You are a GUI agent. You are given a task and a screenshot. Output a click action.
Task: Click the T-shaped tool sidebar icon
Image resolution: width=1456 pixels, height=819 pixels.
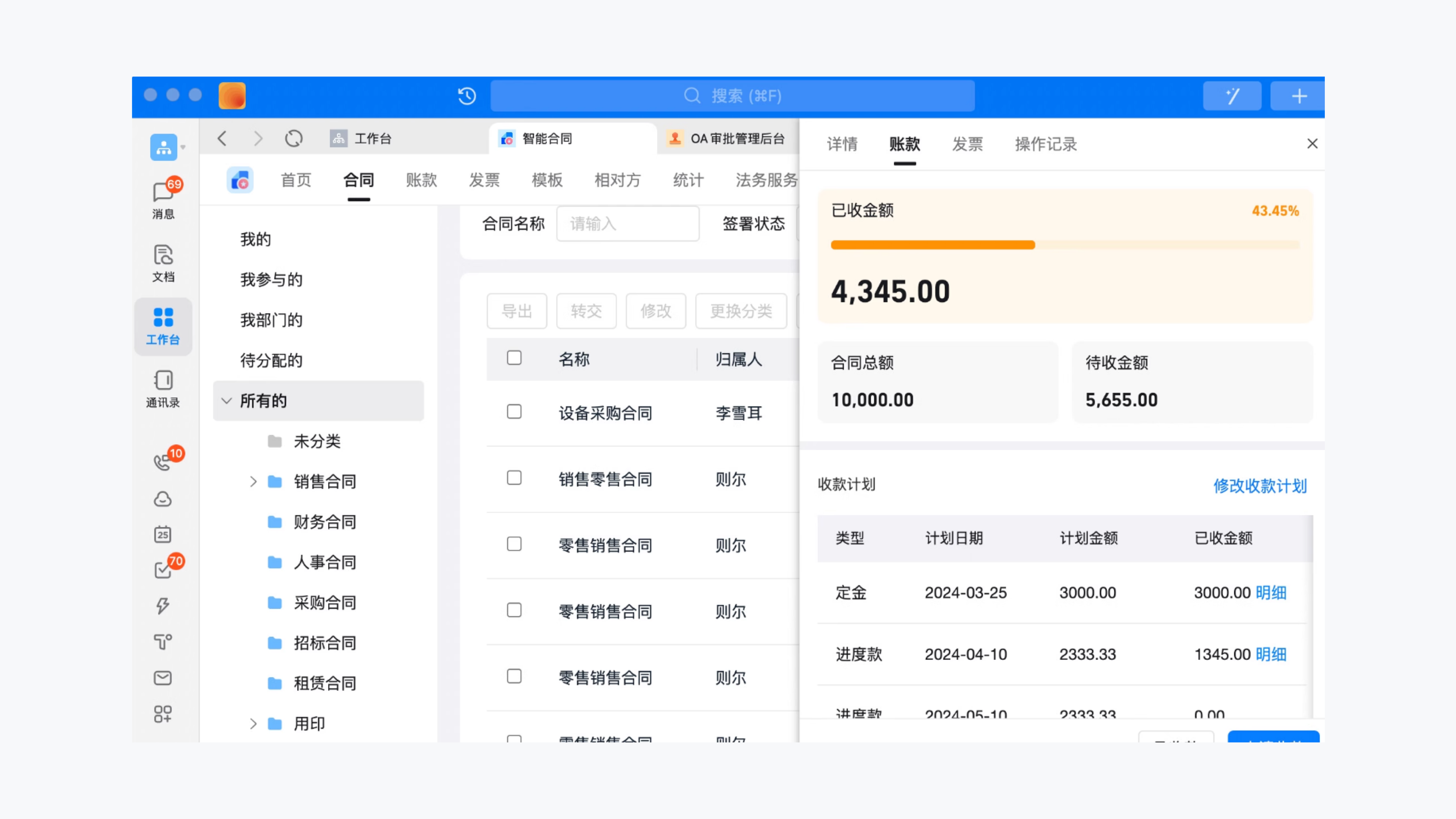(163, 642)
